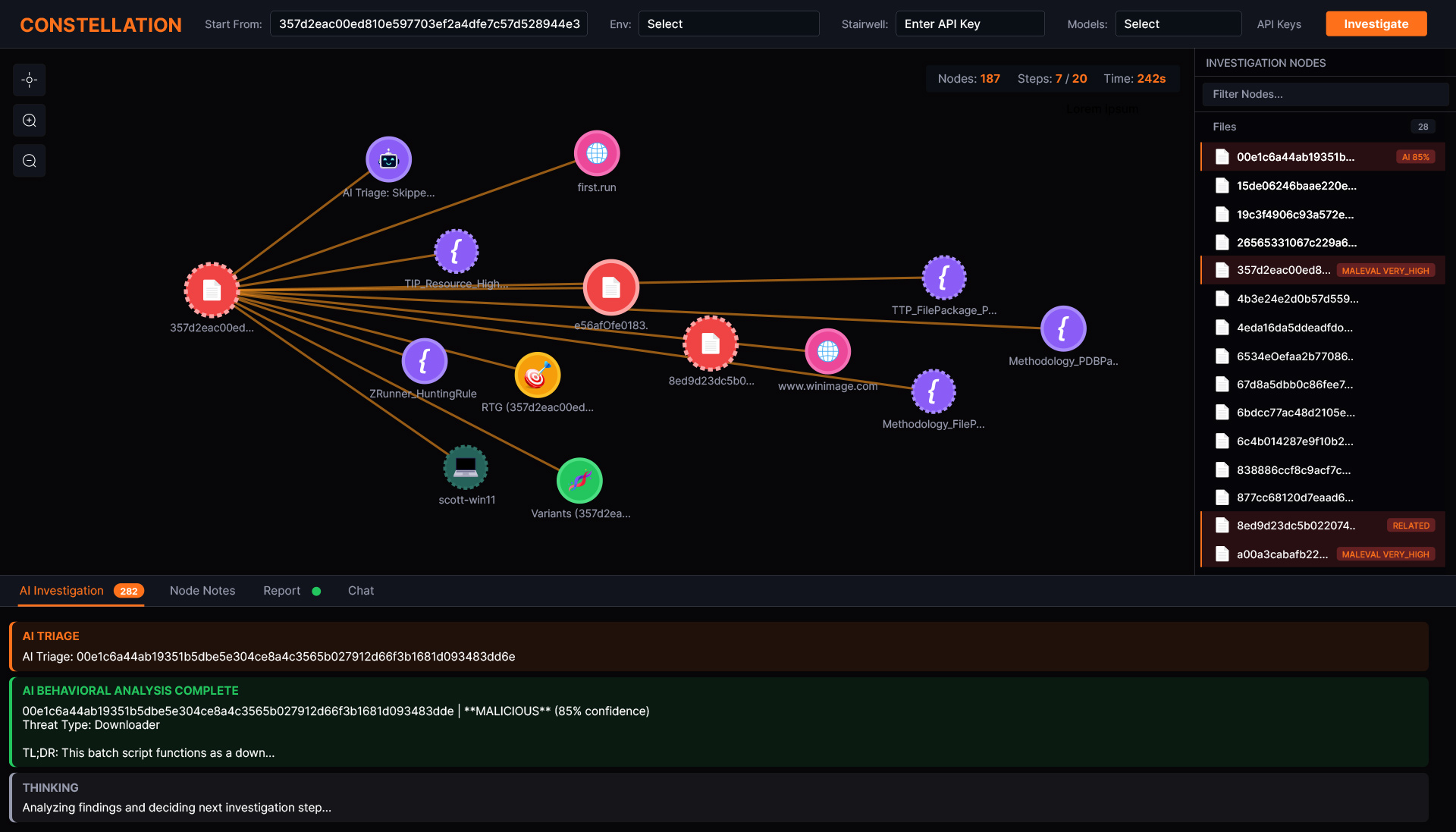Open the Models Select dropdown
The image size is (1456, 832).
point(1178,24)
